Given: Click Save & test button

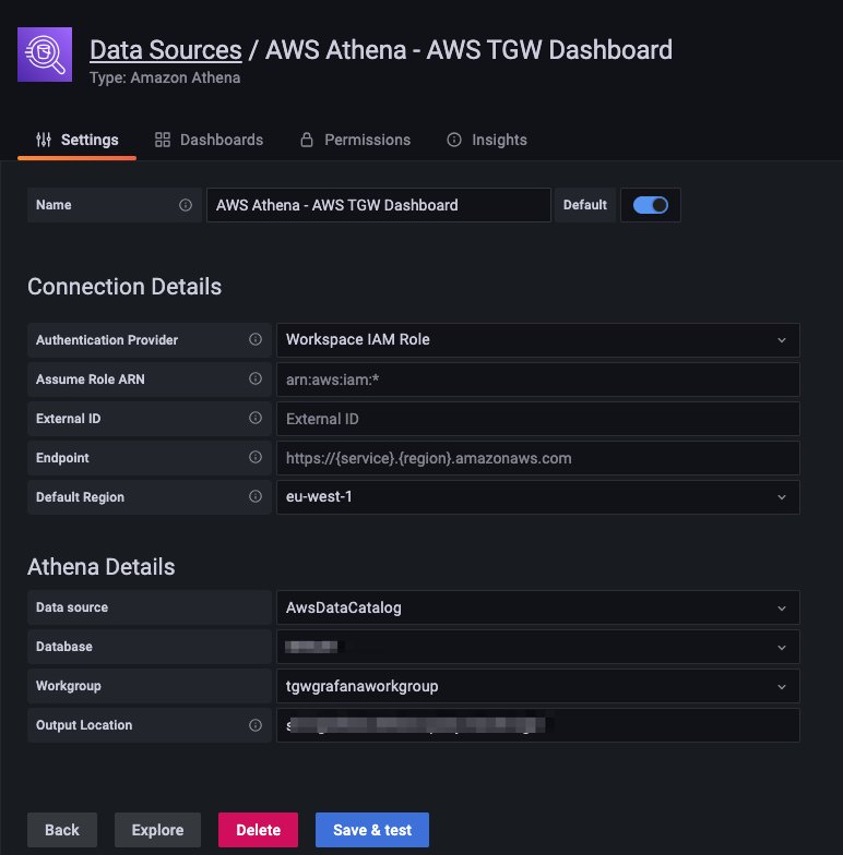Looking at the screenshot, I should pos(372,830).
